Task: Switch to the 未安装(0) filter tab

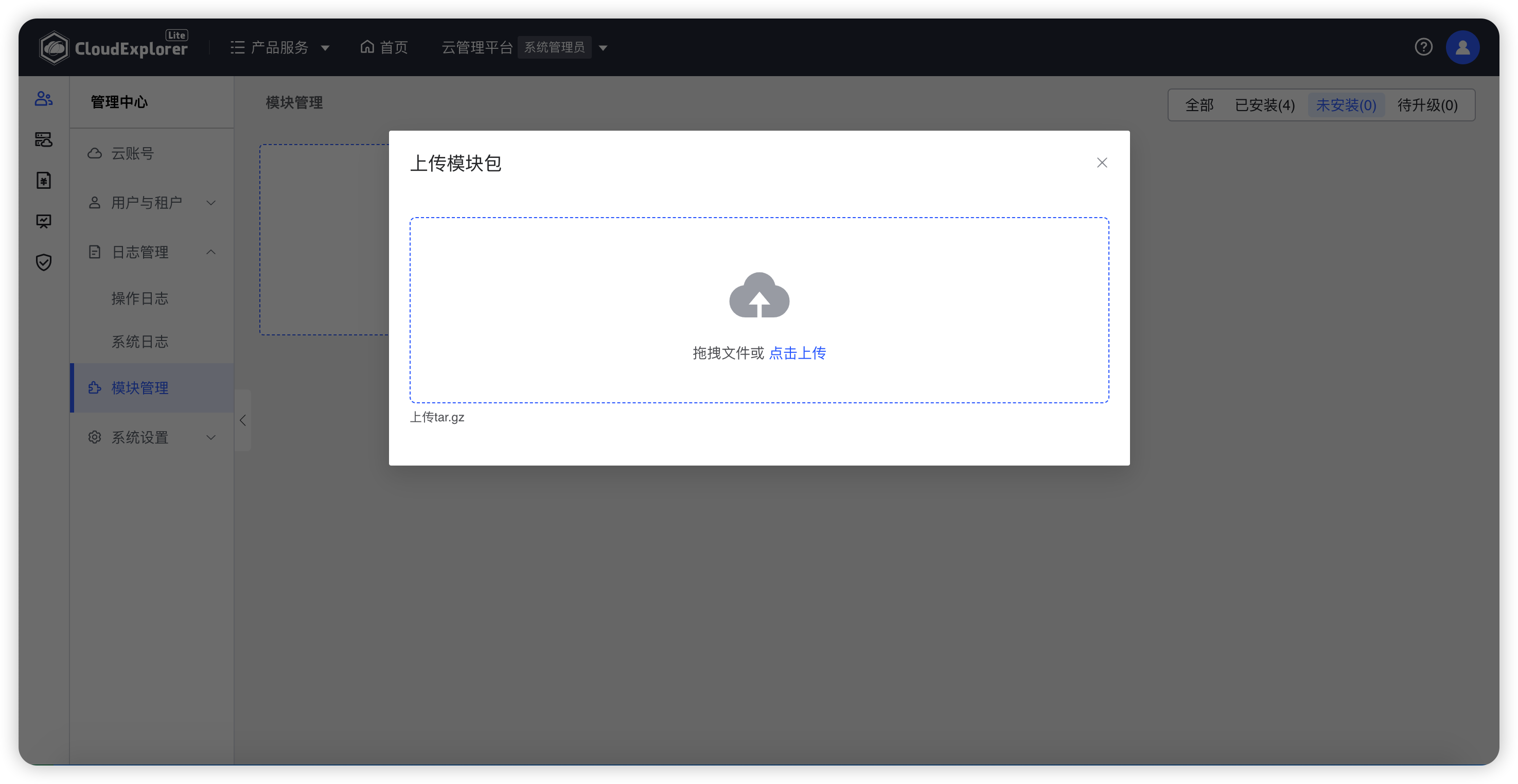Action: tap(1346, 105)
